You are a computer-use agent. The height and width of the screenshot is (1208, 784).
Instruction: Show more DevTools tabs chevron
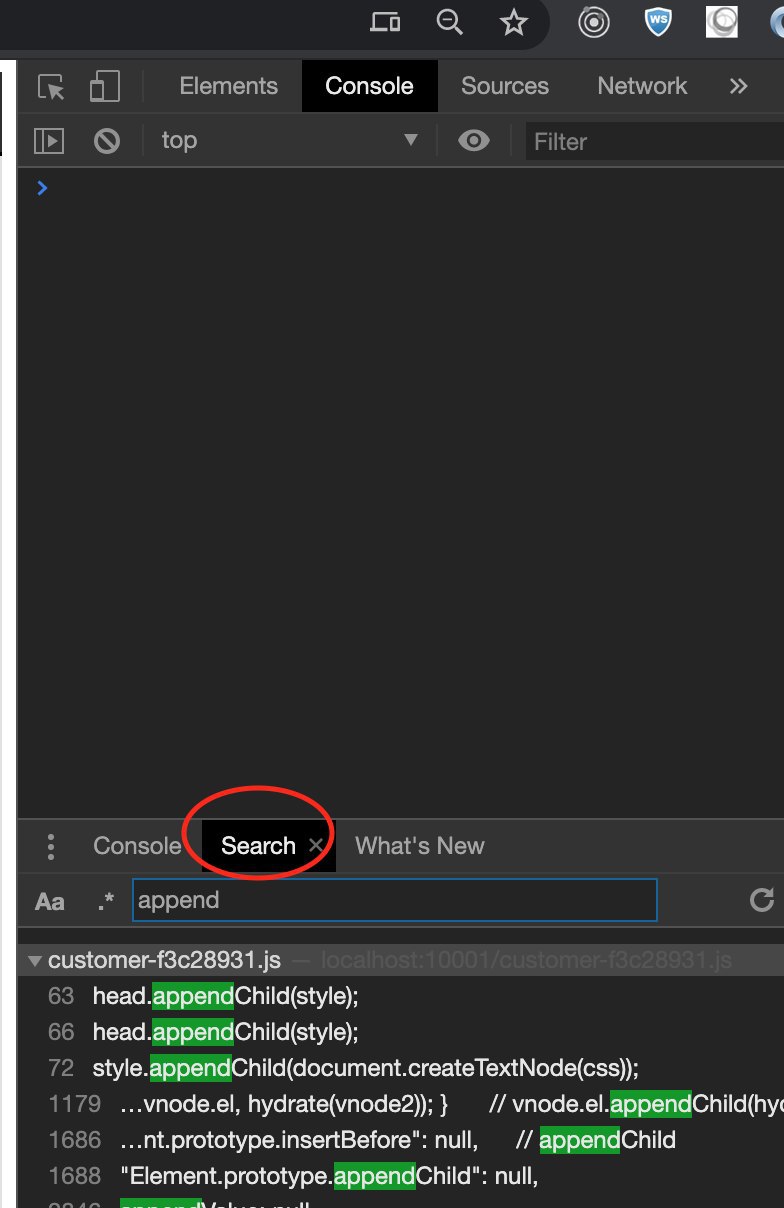click(738, 86)
